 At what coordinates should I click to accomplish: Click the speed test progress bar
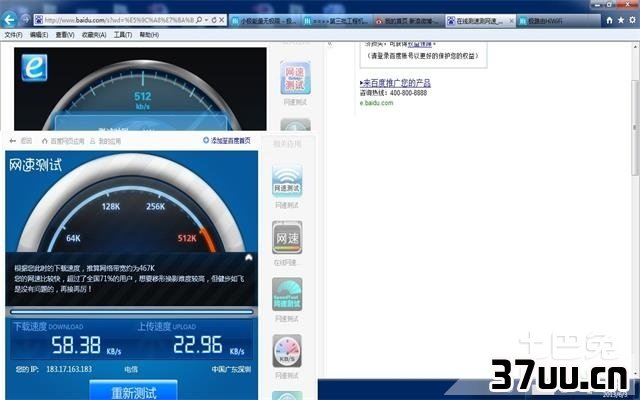(x=131, y=312)
